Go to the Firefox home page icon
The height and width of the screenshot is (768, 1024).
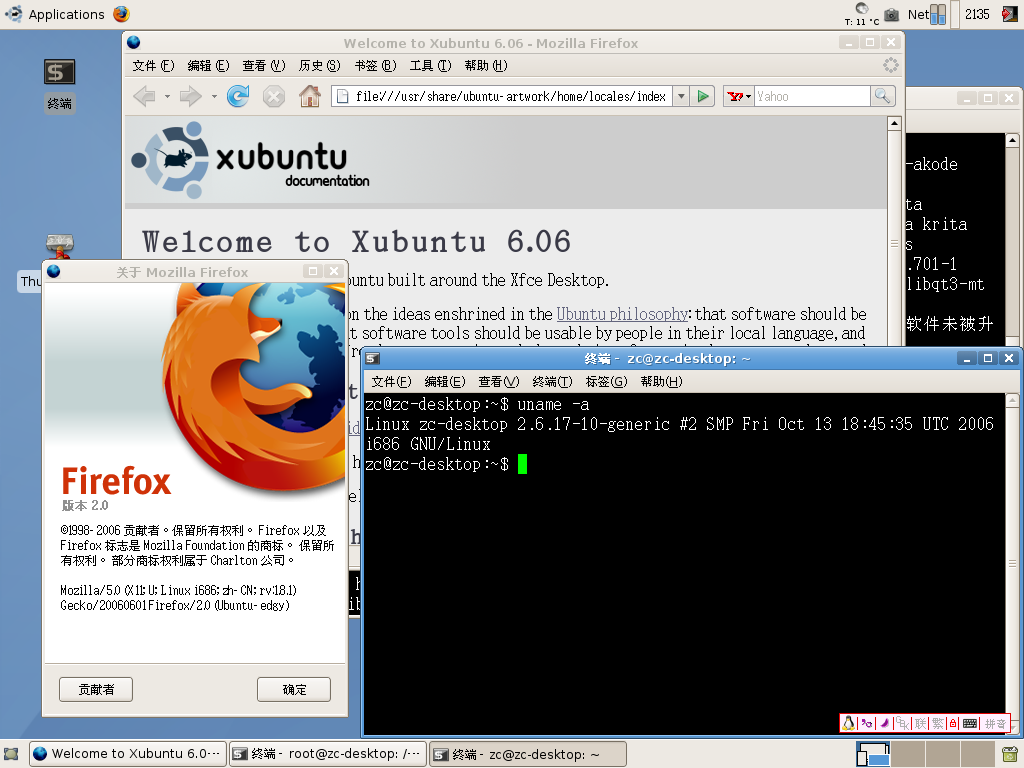coord(310,97)
